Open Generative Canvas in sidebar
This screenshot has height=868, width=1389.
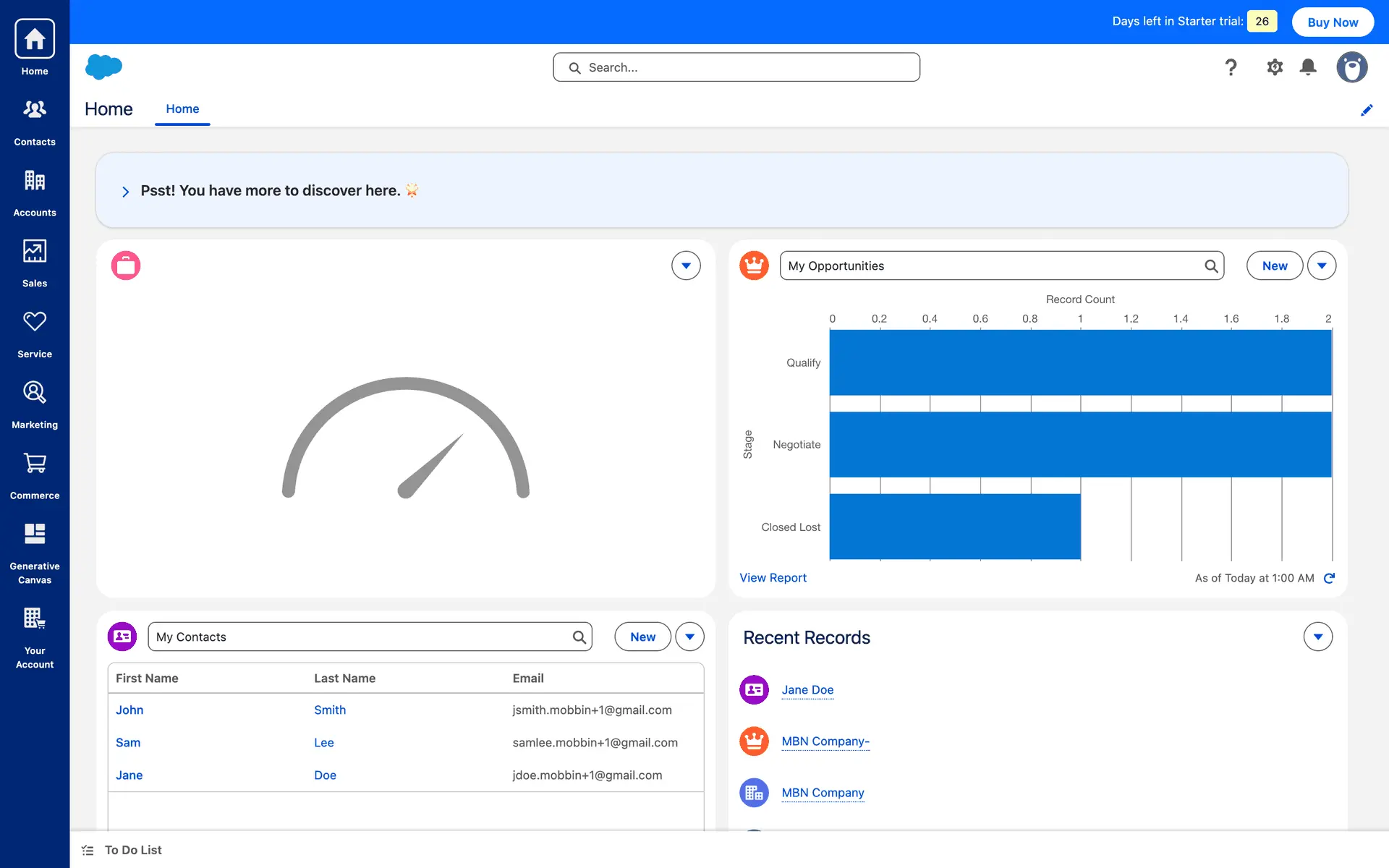35,552
